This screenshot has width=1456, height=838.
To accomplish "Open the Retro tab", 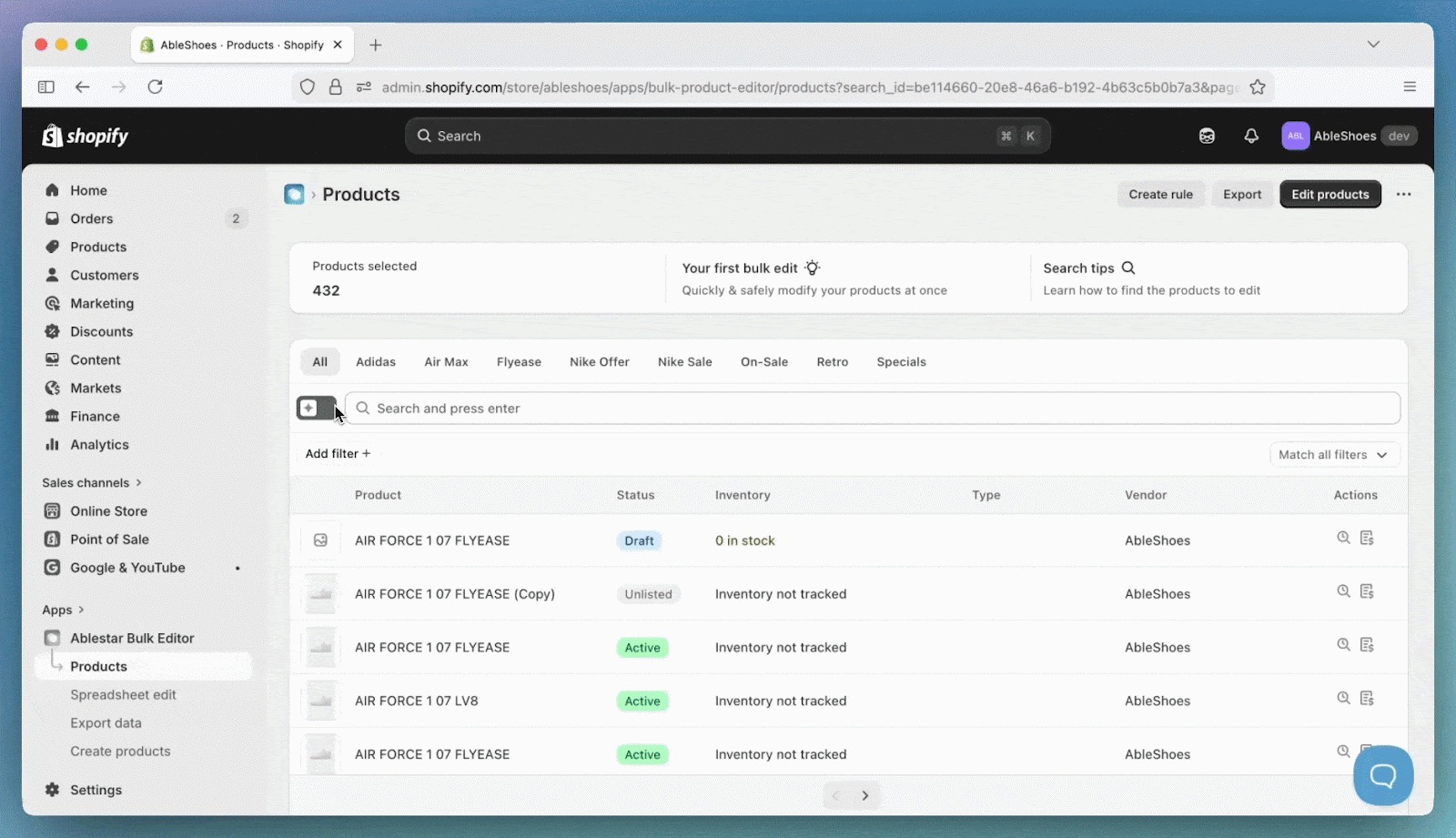I will click(833, 361).
